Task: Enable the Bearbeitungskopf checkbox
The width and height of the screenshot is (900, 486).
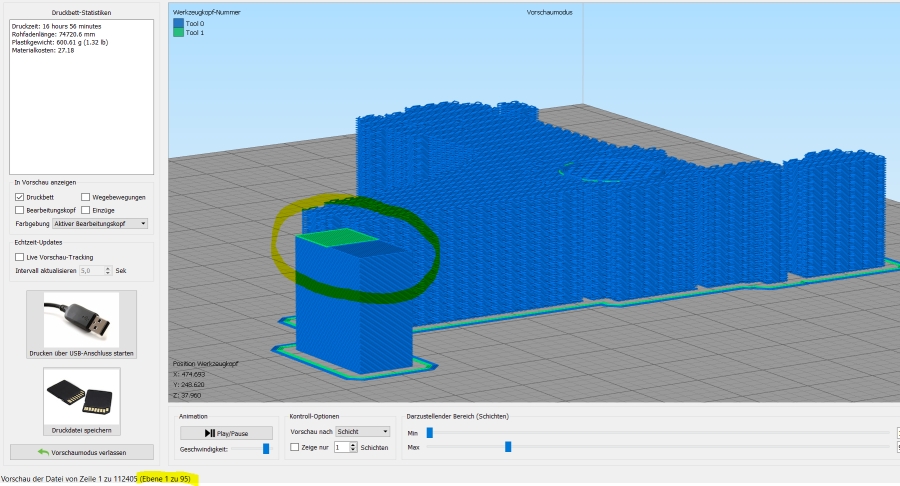Action: point(20,210)
